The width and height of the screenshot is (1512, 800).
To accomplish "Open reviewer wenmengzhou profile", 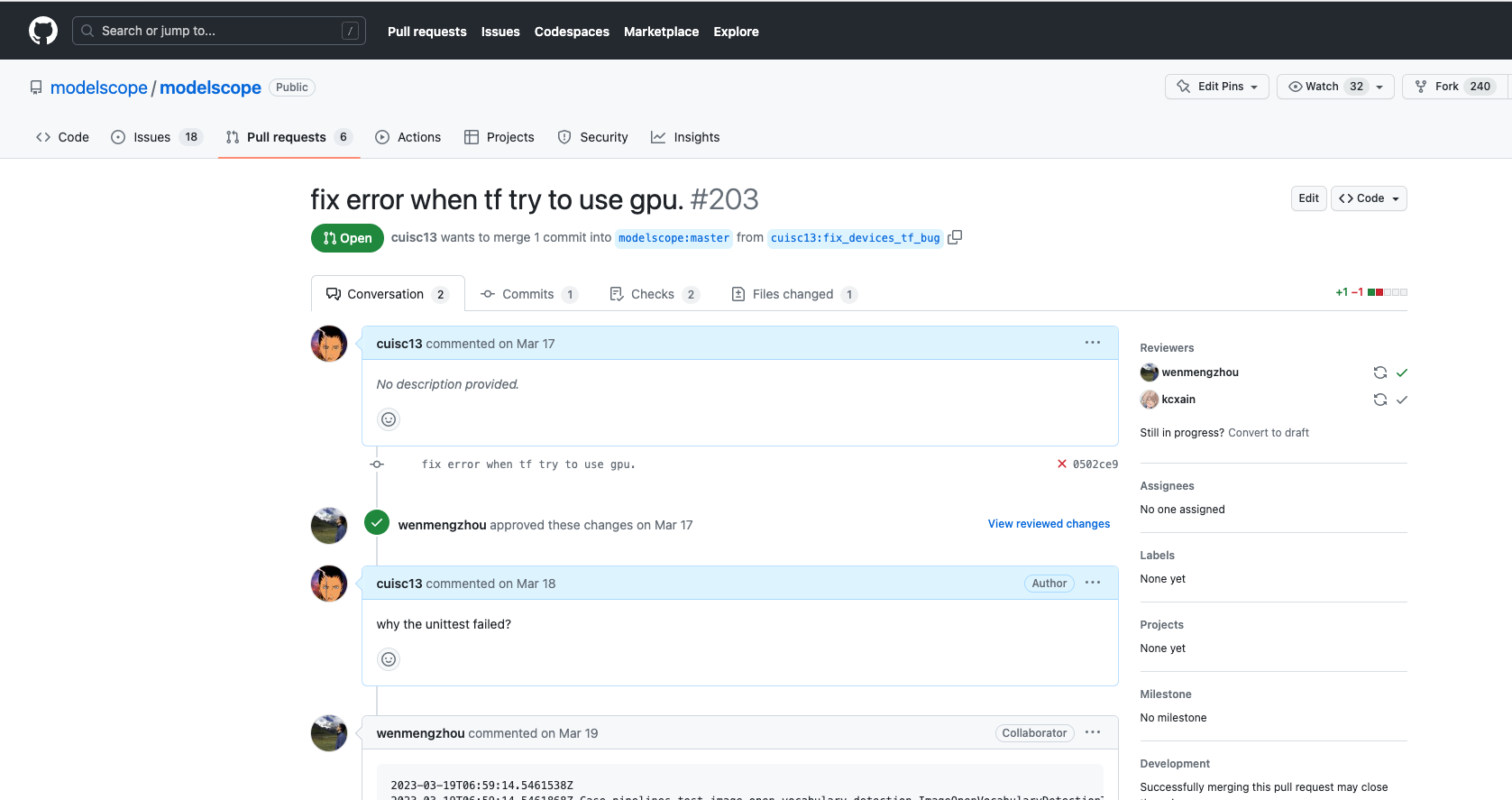I will [1200, 372].
